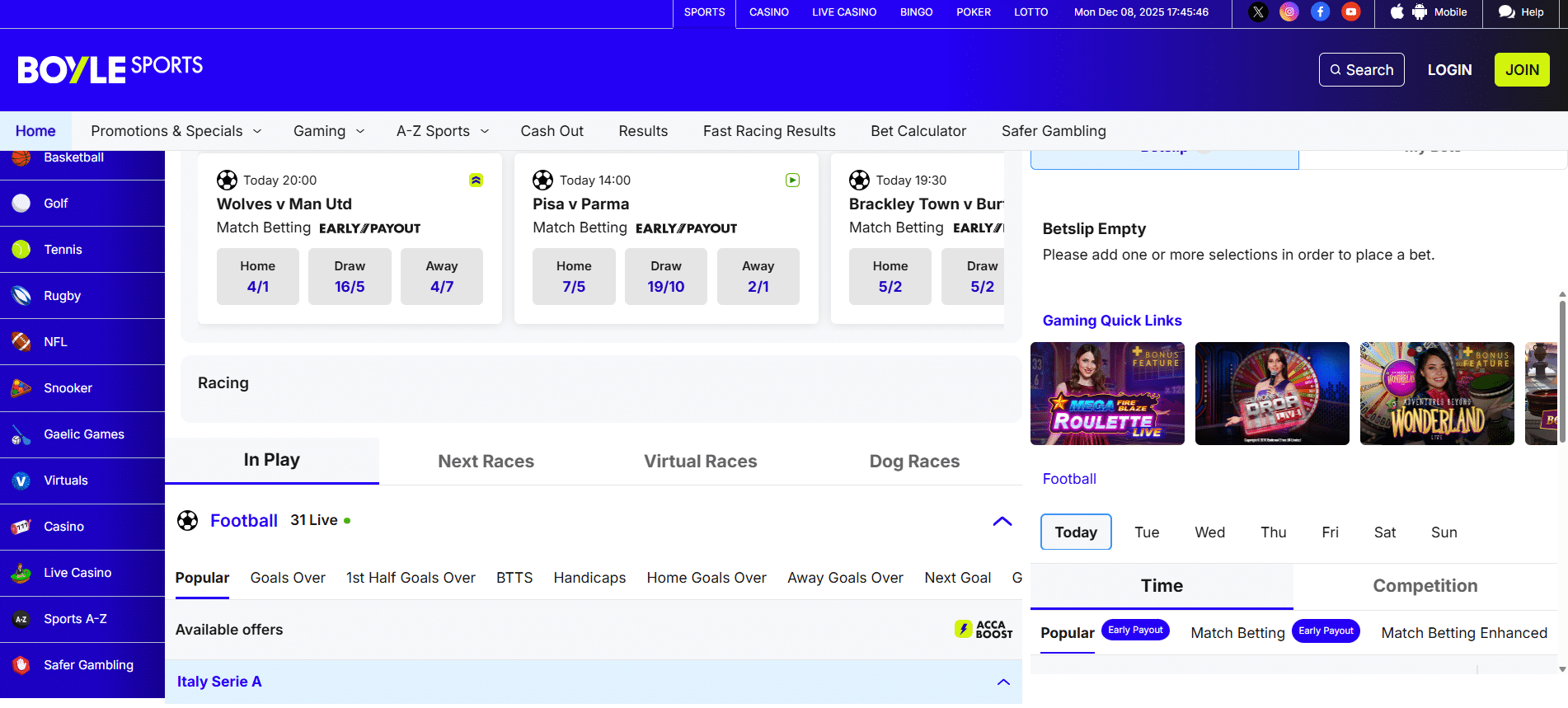Click the Android mobile app icon
The width and height of the screenshot is (1568, 708).
(x=1419, y=12)
